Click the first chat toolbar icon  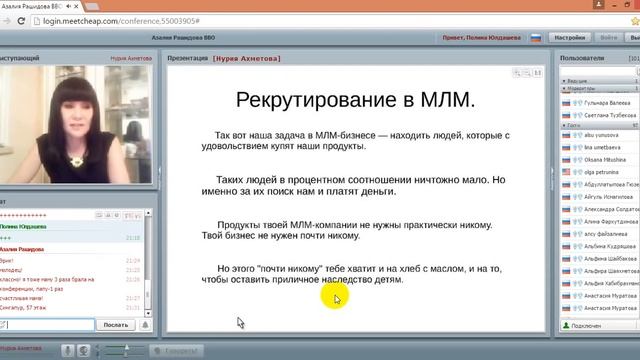(x=99, y=215)
